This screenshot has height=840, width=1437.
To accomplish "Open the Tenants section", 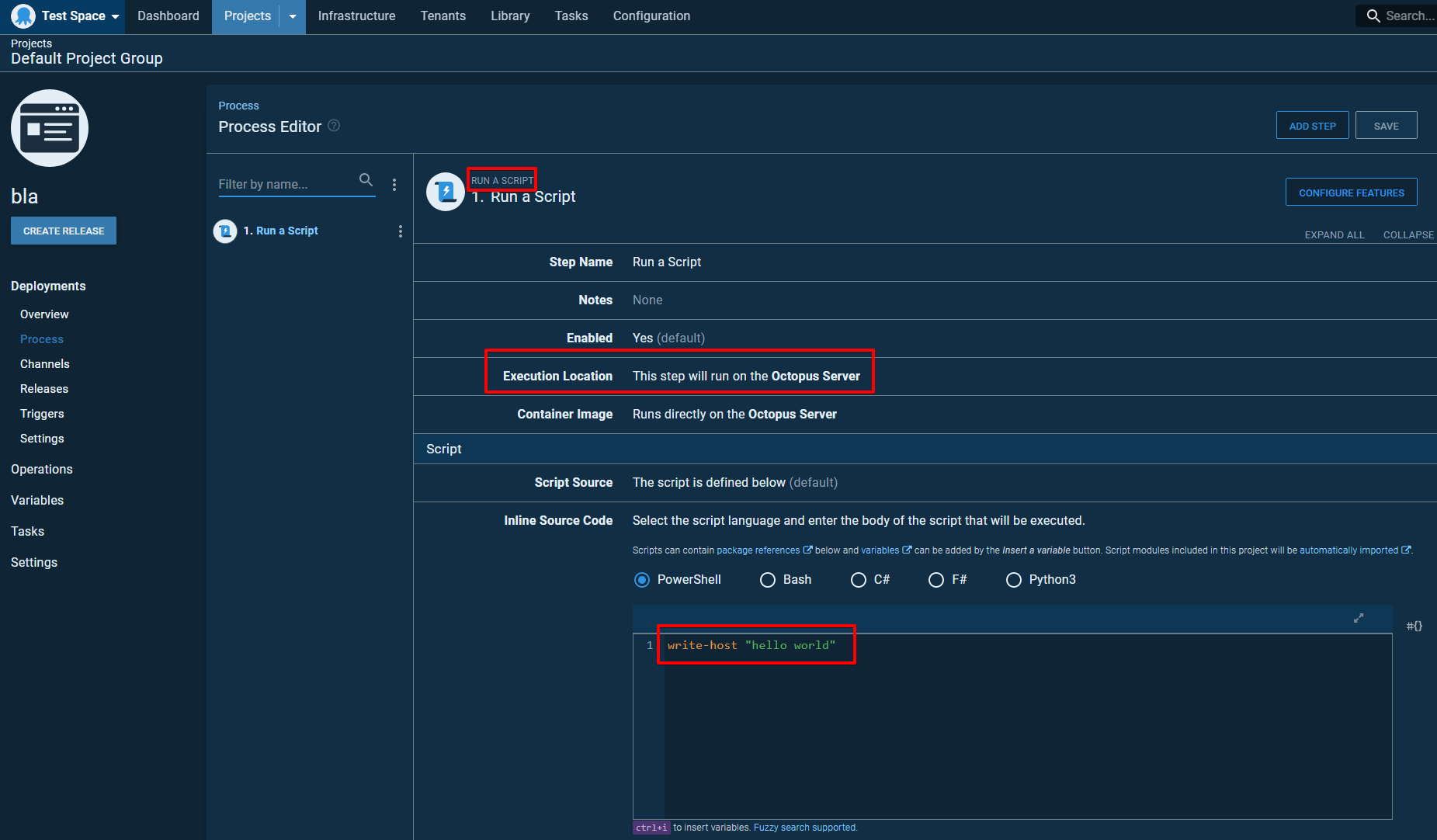I will click(443, 16).
